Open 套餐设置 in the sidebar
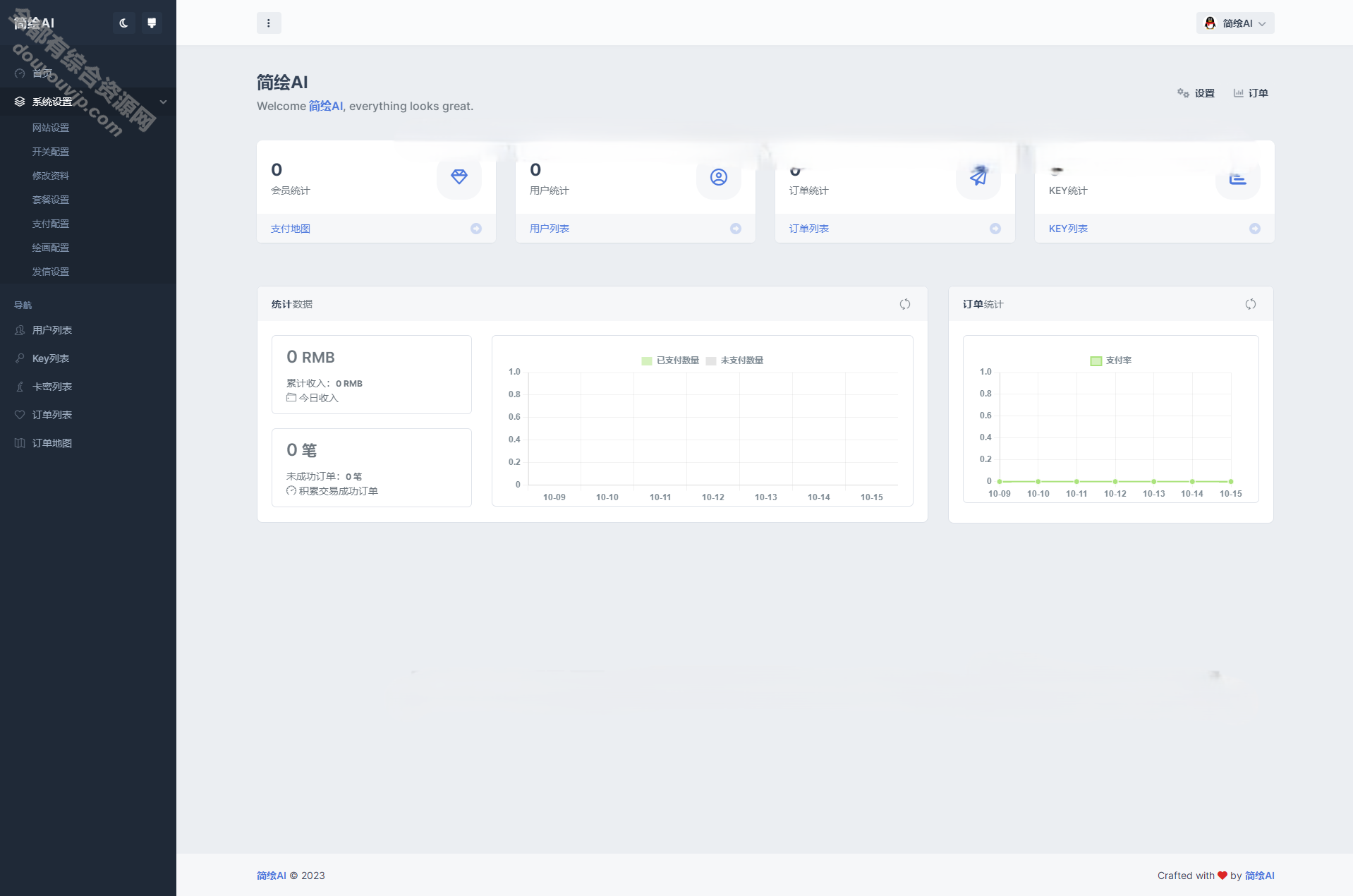Viewport: 1353px width, 896px height. tap(51, 200)
